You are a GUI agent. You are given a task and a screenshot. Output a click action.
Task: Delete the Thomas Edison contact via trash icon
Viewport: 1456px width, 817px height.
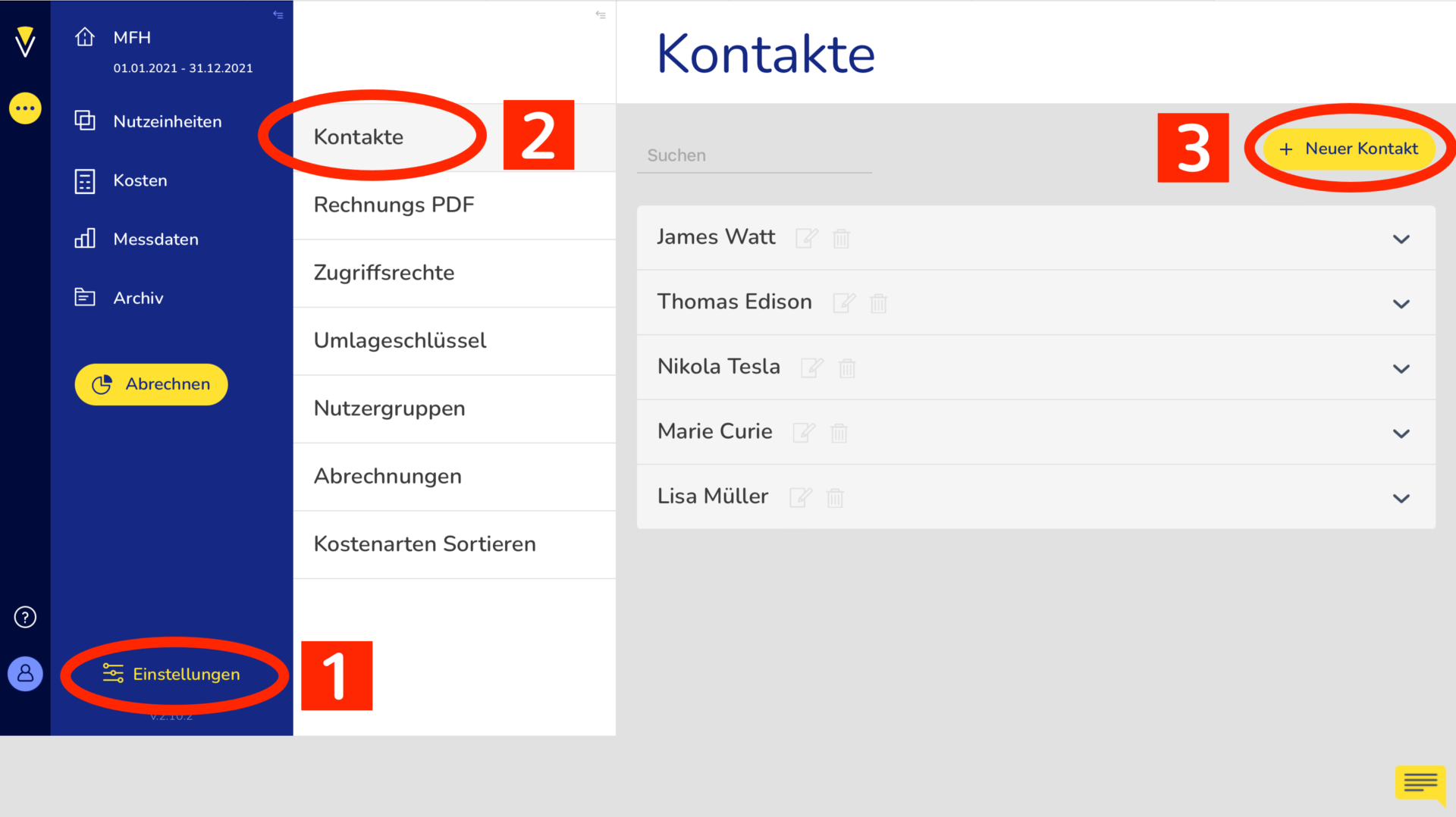click(x=878, y=303)
